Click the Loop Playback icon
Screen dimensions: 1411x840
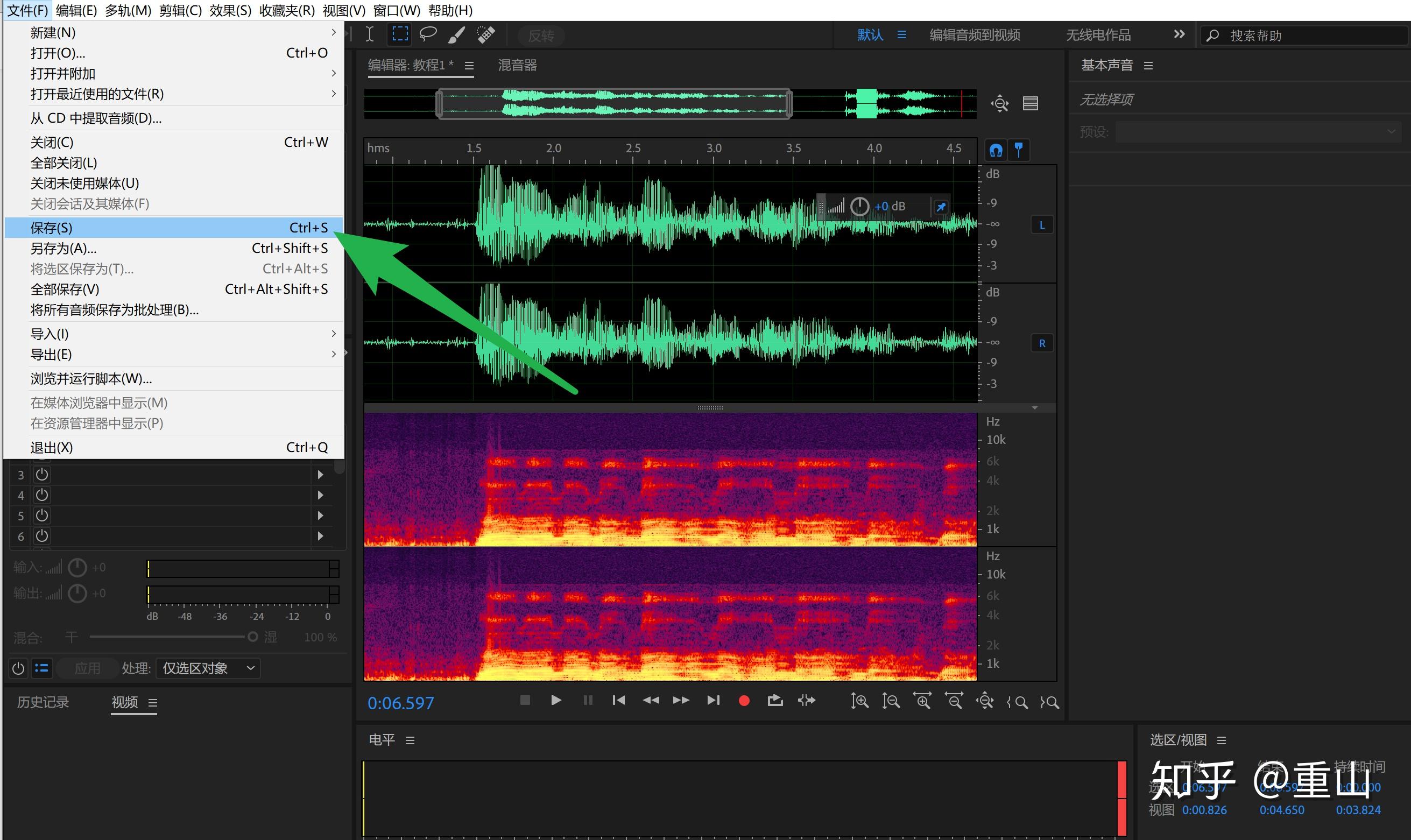(x=775, y=701)
